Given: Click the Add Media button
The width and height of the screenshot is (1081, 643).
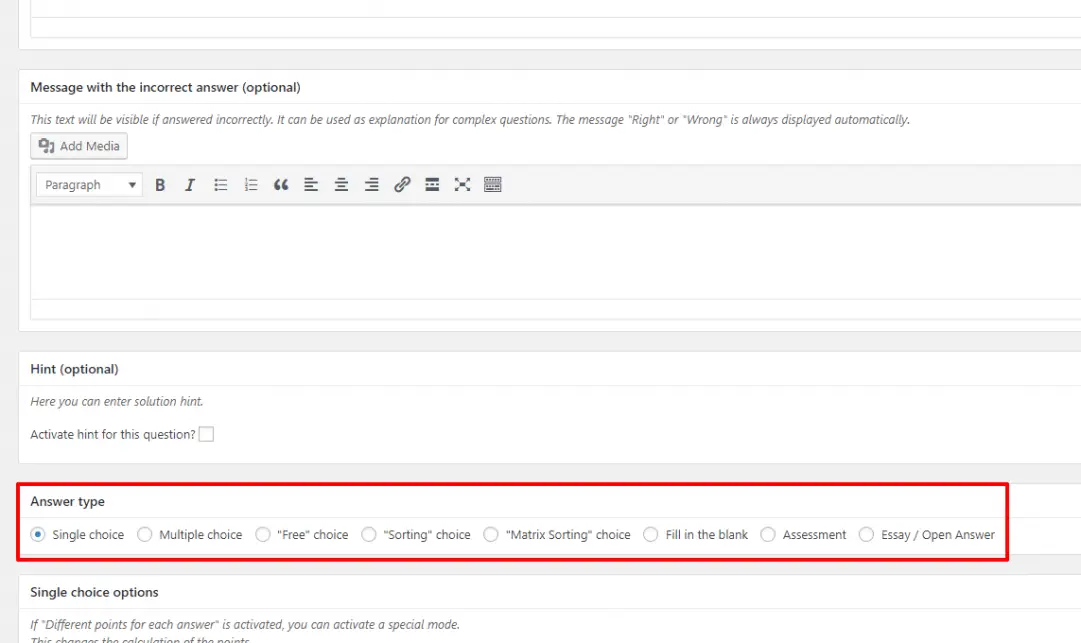Looking at the screenshot, I should 79,146.
